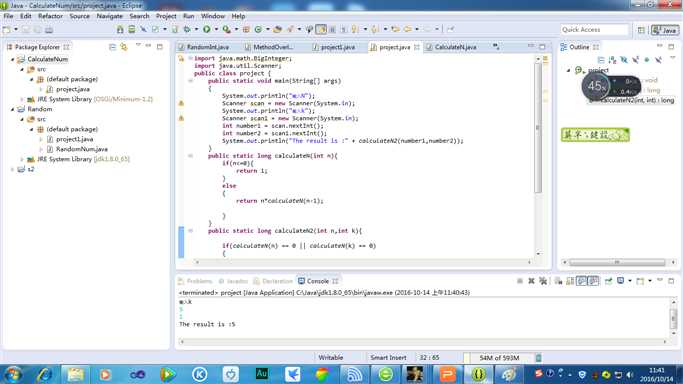Create a new Java class from the toolbar

(258, 30)
